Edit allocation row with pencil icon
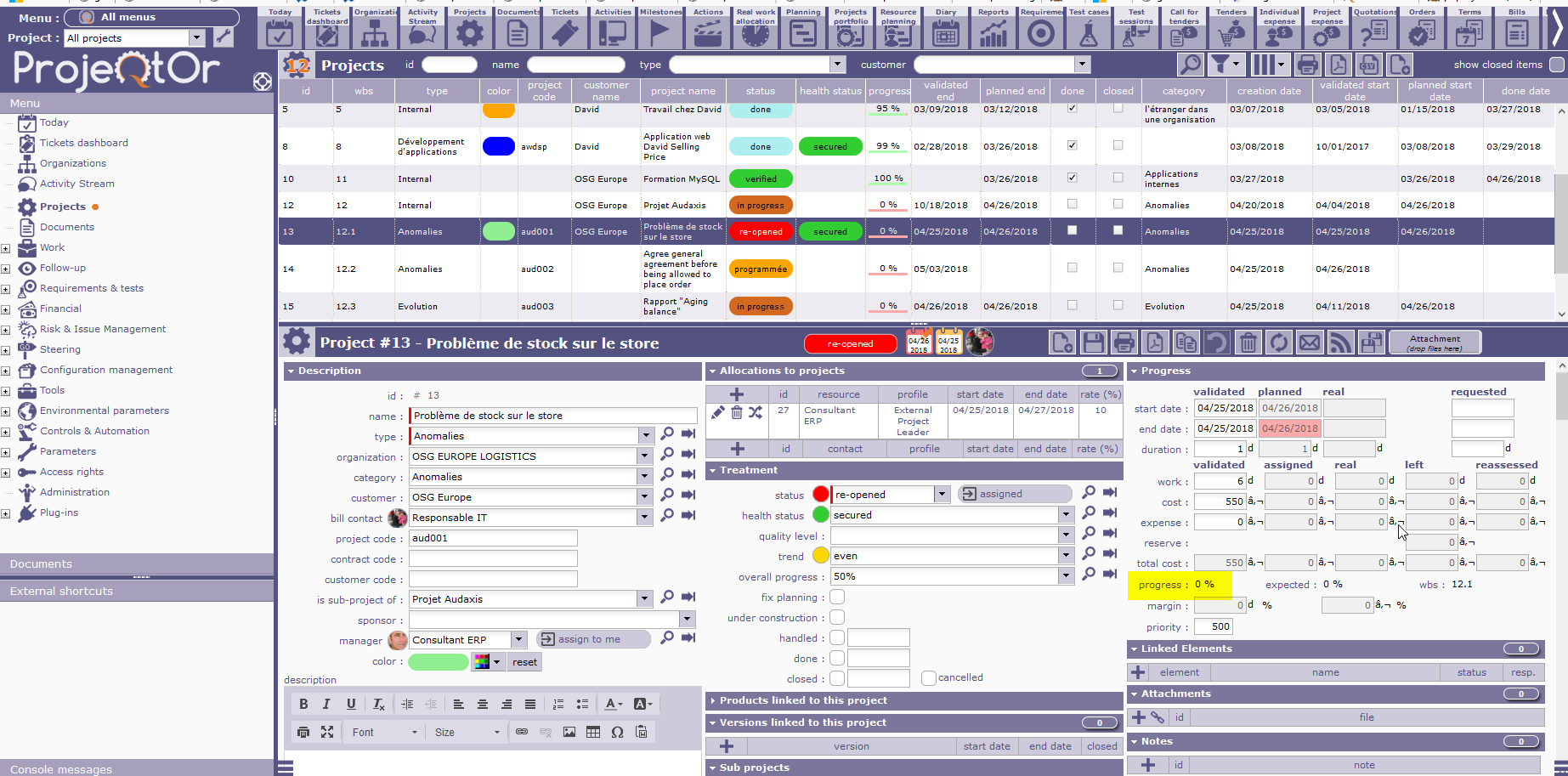Viewport: 1568px width, 776px height. (718, 412)
